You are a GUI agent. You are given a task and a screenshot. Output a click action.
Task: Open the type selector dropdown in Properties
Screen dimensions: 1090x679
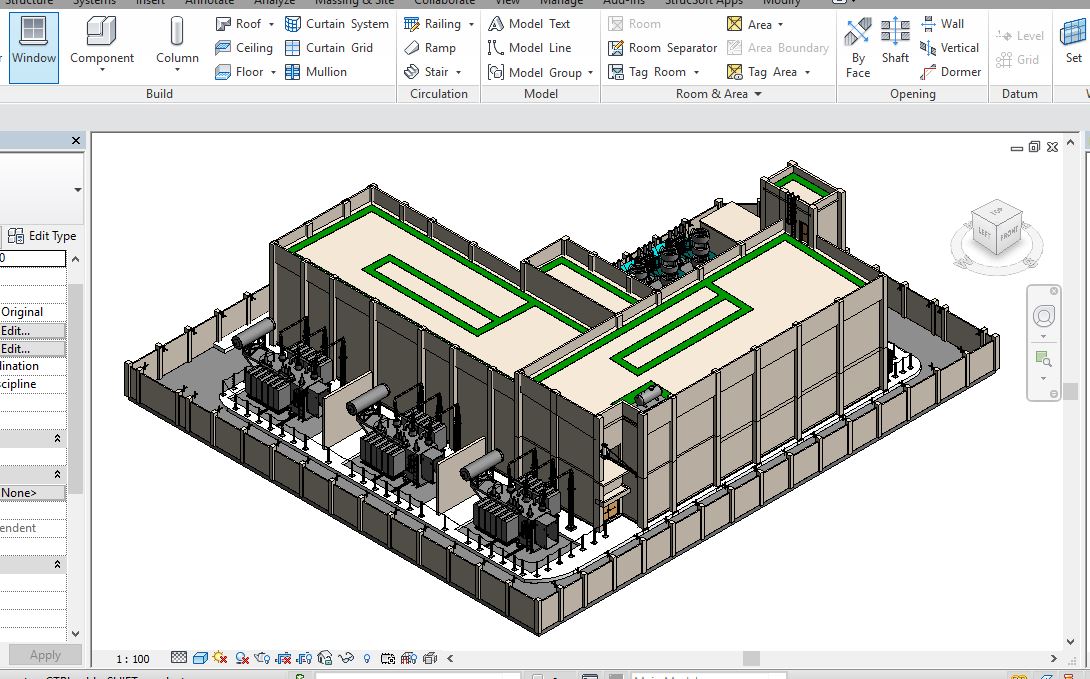click(x=77, y=190)
